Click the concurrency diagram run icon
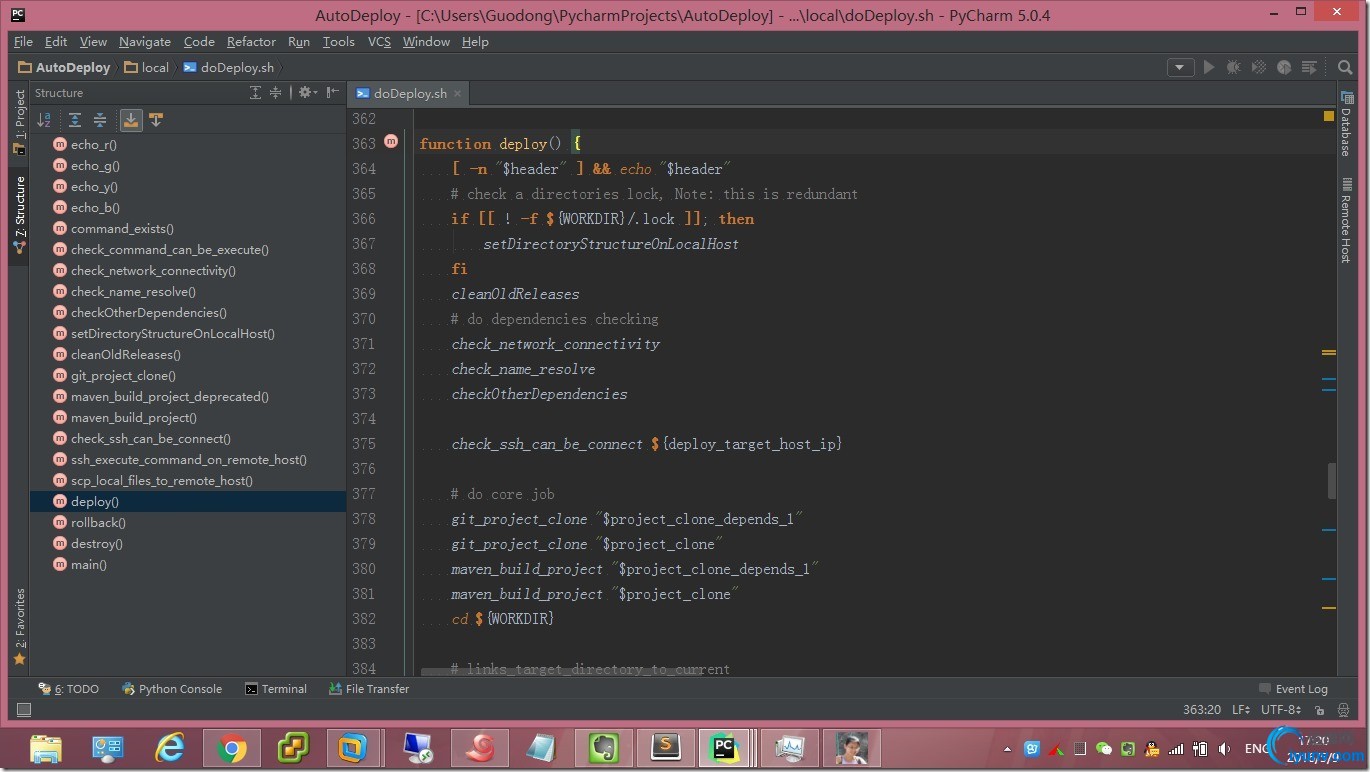 (x=1309, y=67)
